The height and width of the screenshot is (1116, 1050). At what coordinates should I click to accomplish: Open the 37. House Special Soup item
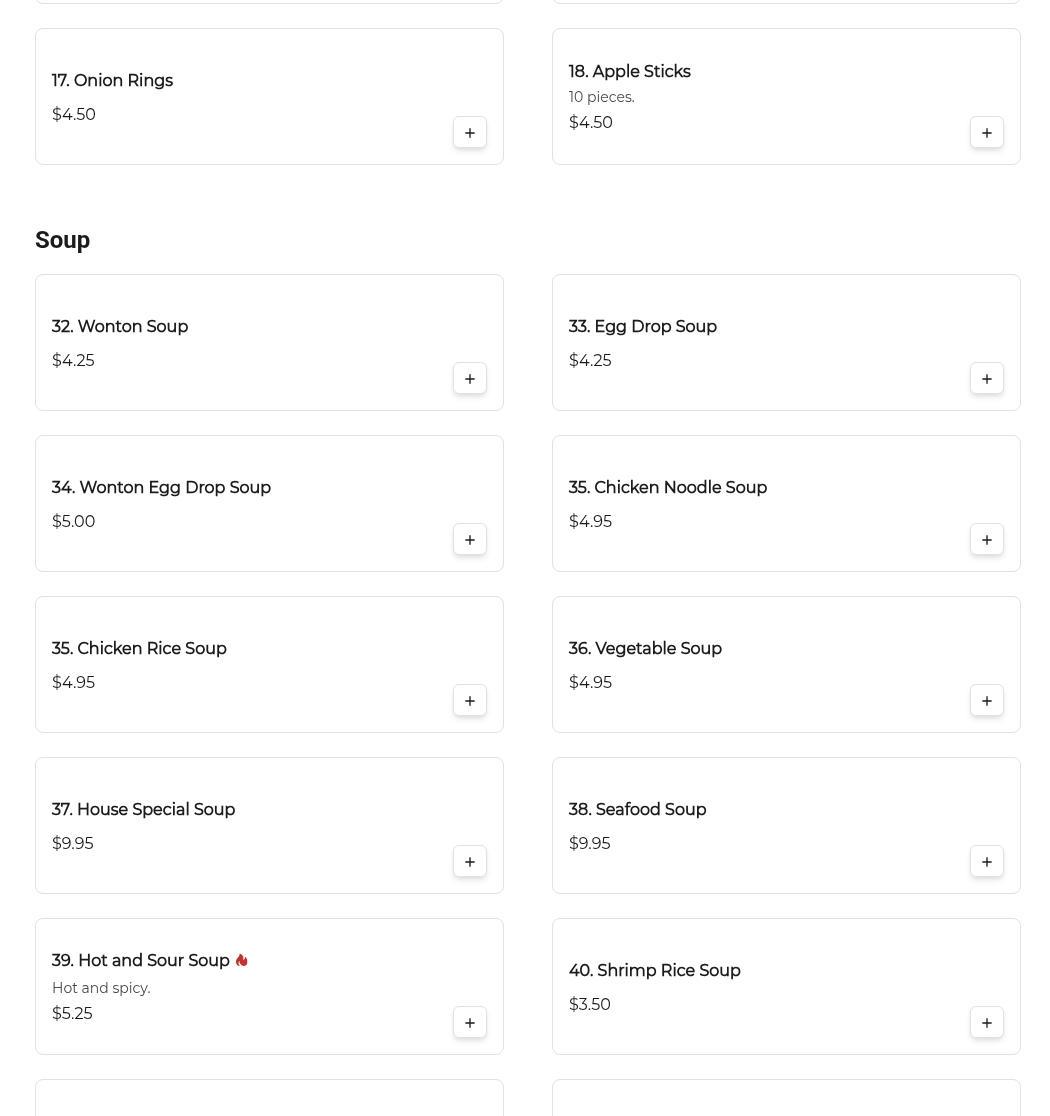[x=143, y=810]
